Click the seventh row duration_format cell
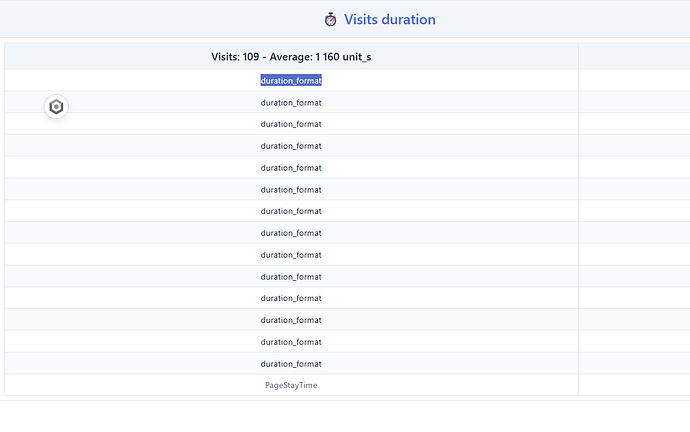The width and height of the screenshot is (690, 432). tap(291, 211)
